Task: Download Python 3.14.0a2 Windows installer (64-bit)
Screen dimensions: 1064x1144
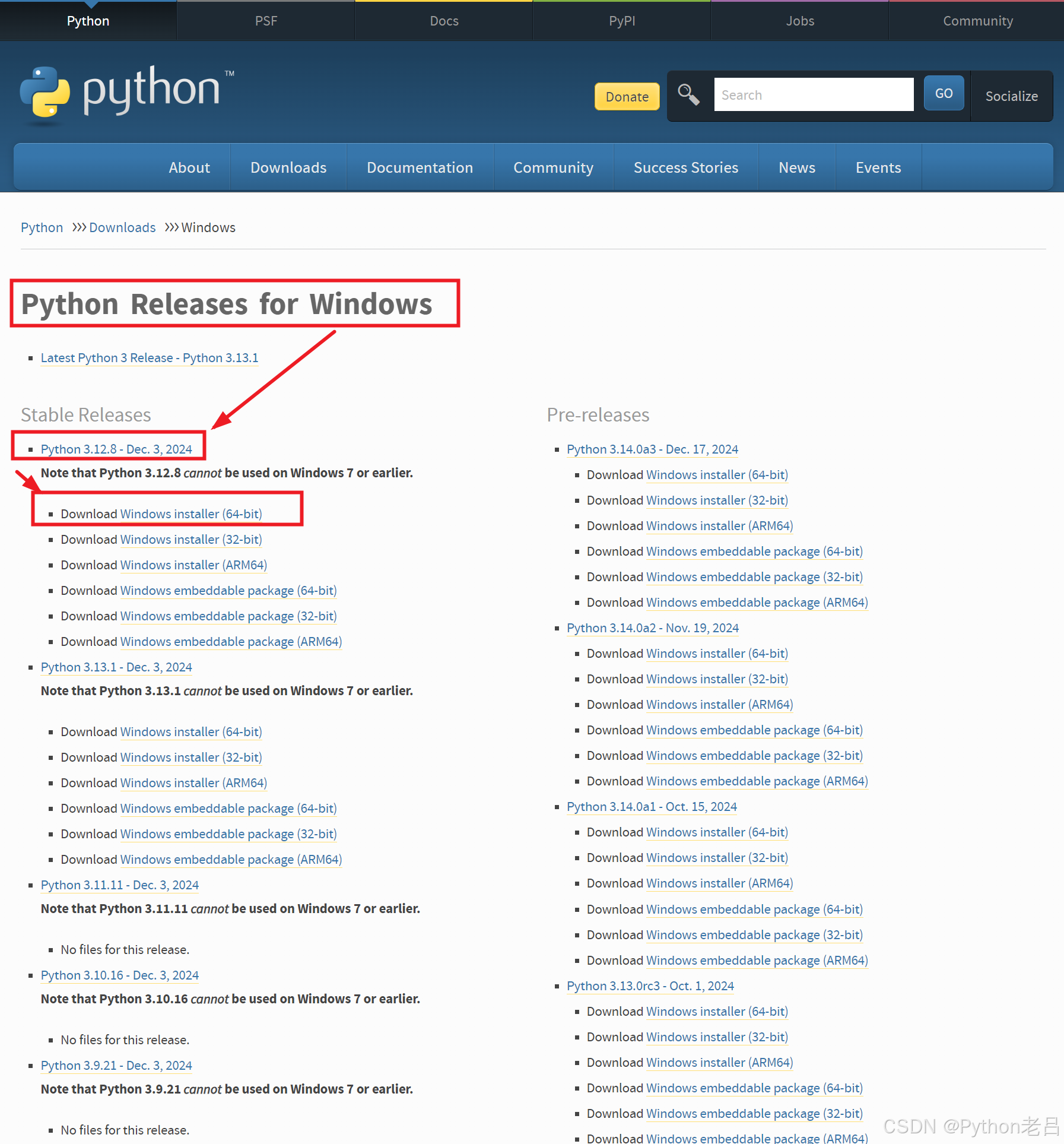Action: tap(717, 654)
